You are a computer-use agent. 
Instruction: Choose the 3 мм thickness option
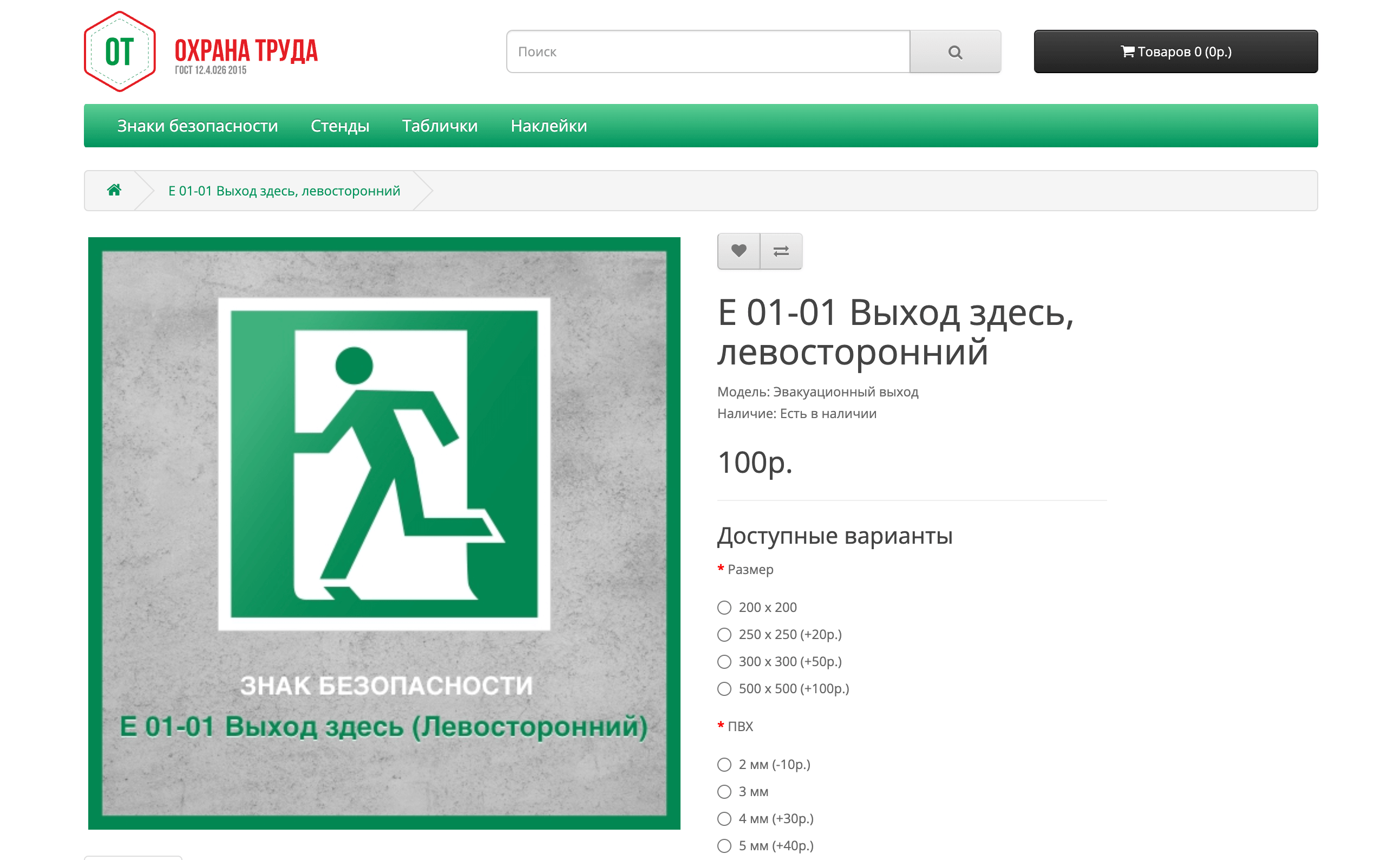point(724,792)
